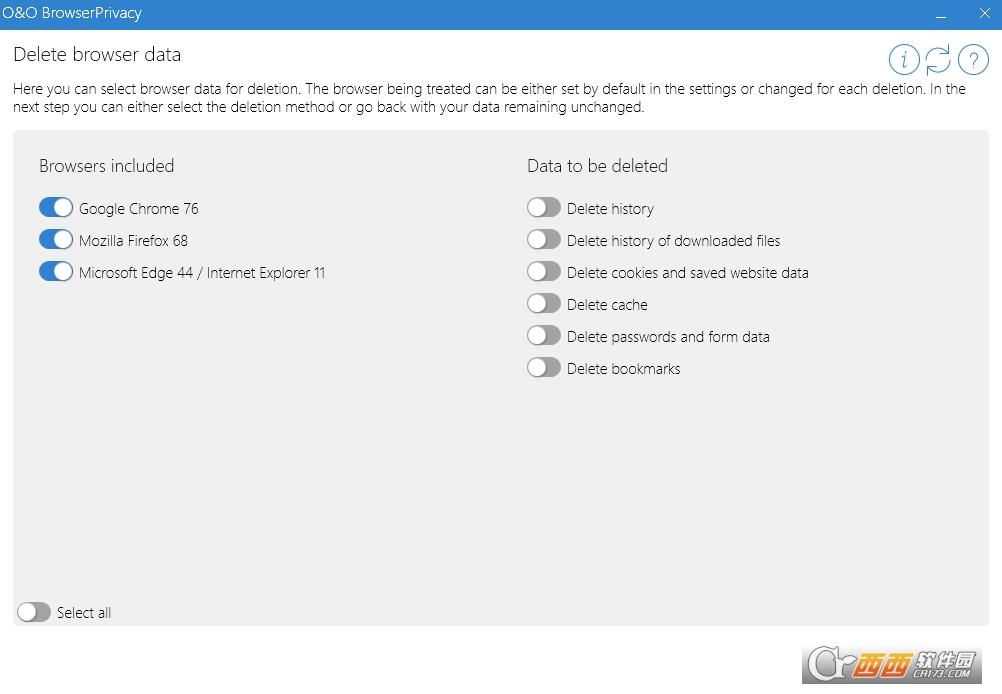Click the Delete cache label text
Viewport: 1002px width, 694px height.
[607, 305]
